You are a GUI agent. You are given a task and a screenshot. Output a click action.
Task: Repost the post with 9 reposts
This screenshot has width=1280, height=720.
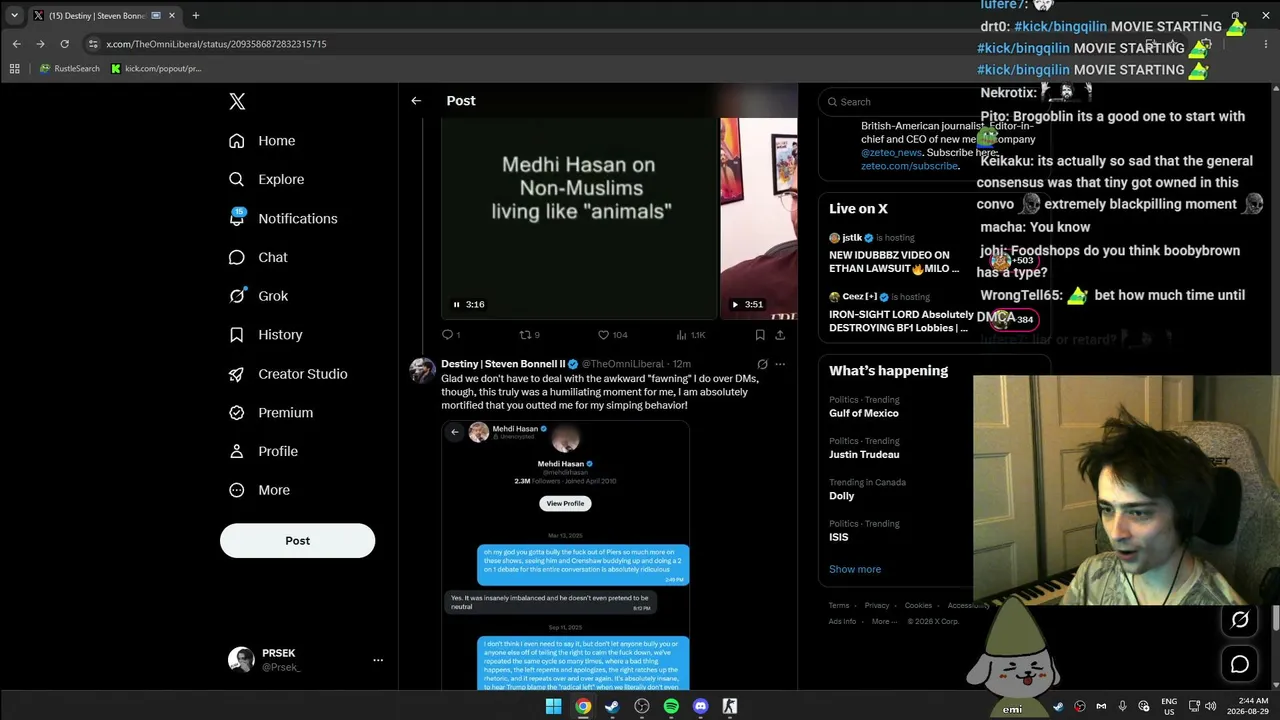pyautogui.click(x=529, y=335)
